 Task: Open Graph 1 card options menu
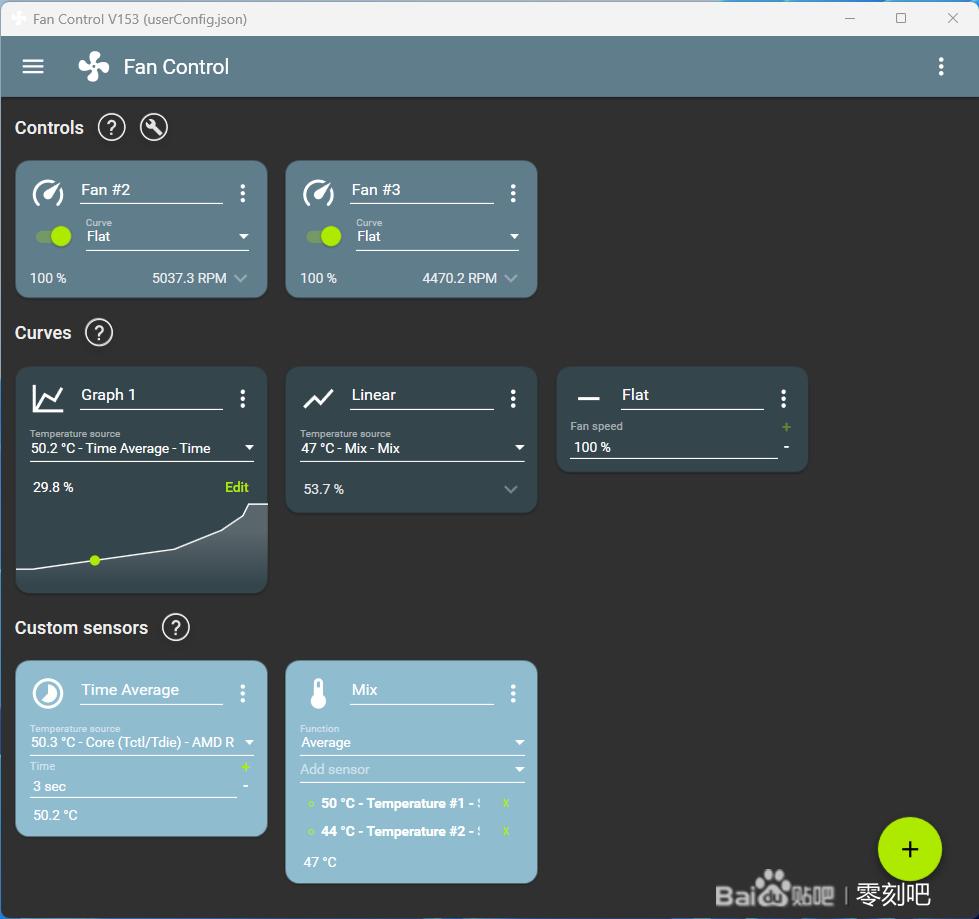pos(243,398)
